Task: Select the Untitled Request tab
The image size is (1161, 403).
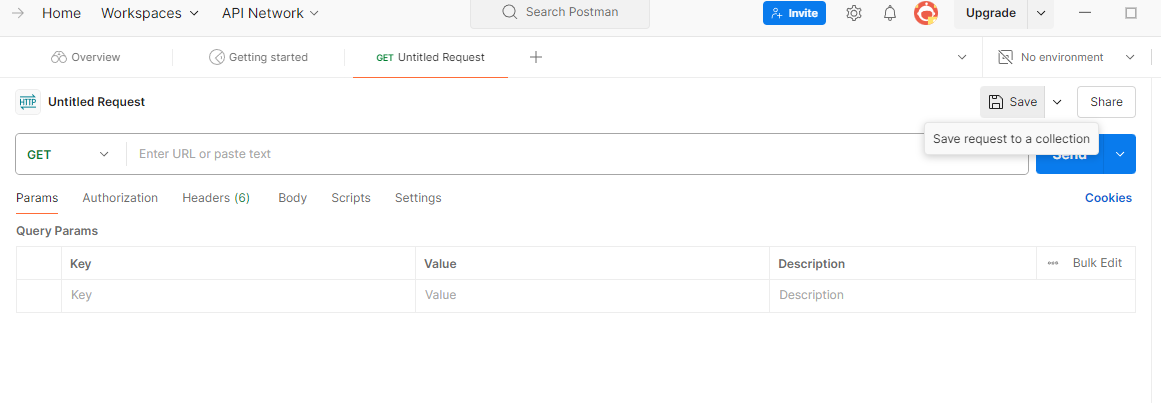Action: [x=430, y=57]
